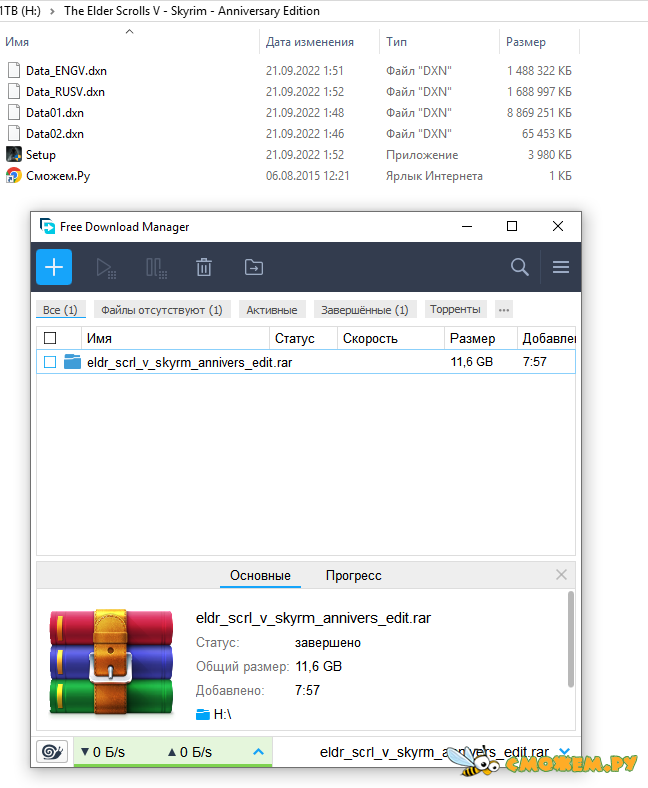
Task: Collapse bottom download info down chevron
Action: pyautogui.click(x=565, y=752)
